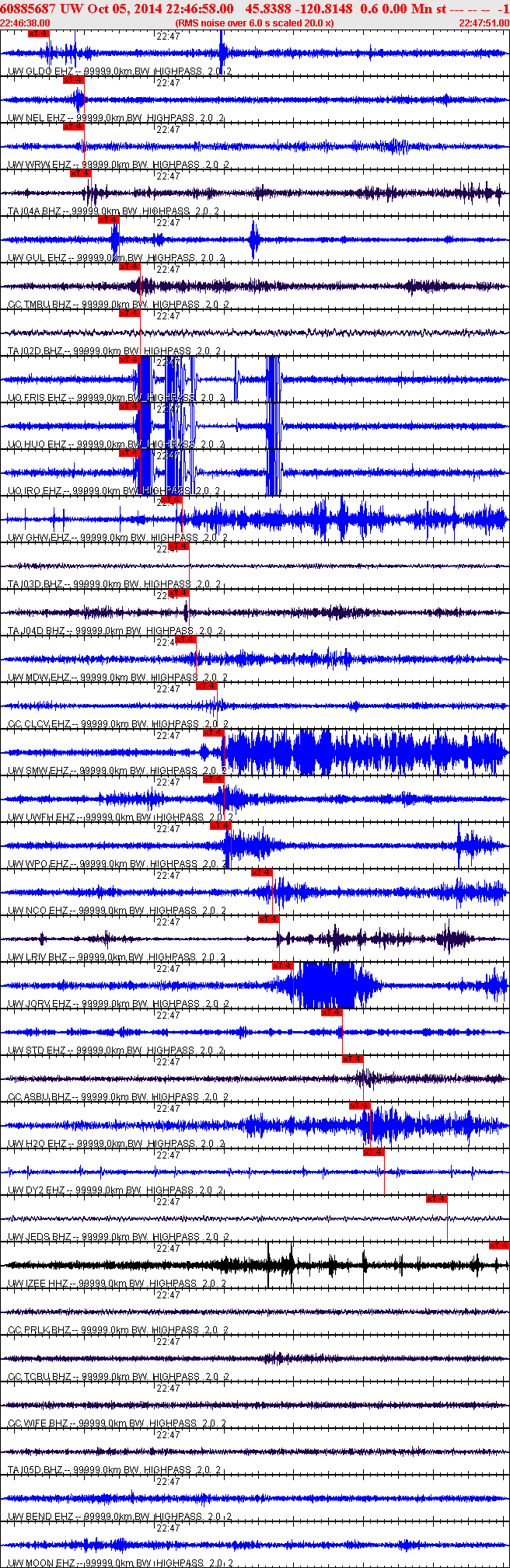The width and height of the screenshot is (510, 1568).
Task: Click the red pick flag on the STD trace
Action: (332, 1012)
